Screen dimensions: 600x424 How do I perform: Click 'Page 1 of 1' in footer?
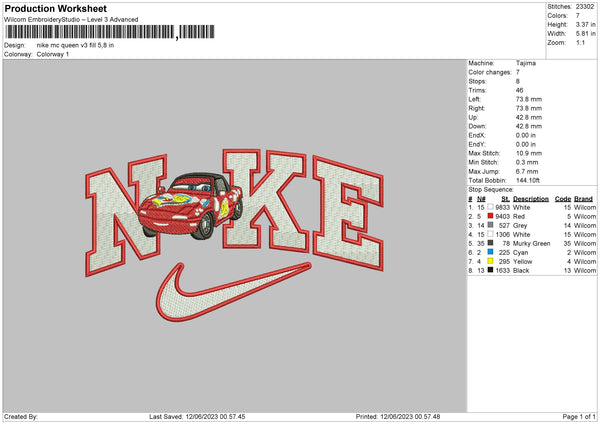[x=579, y=417]
